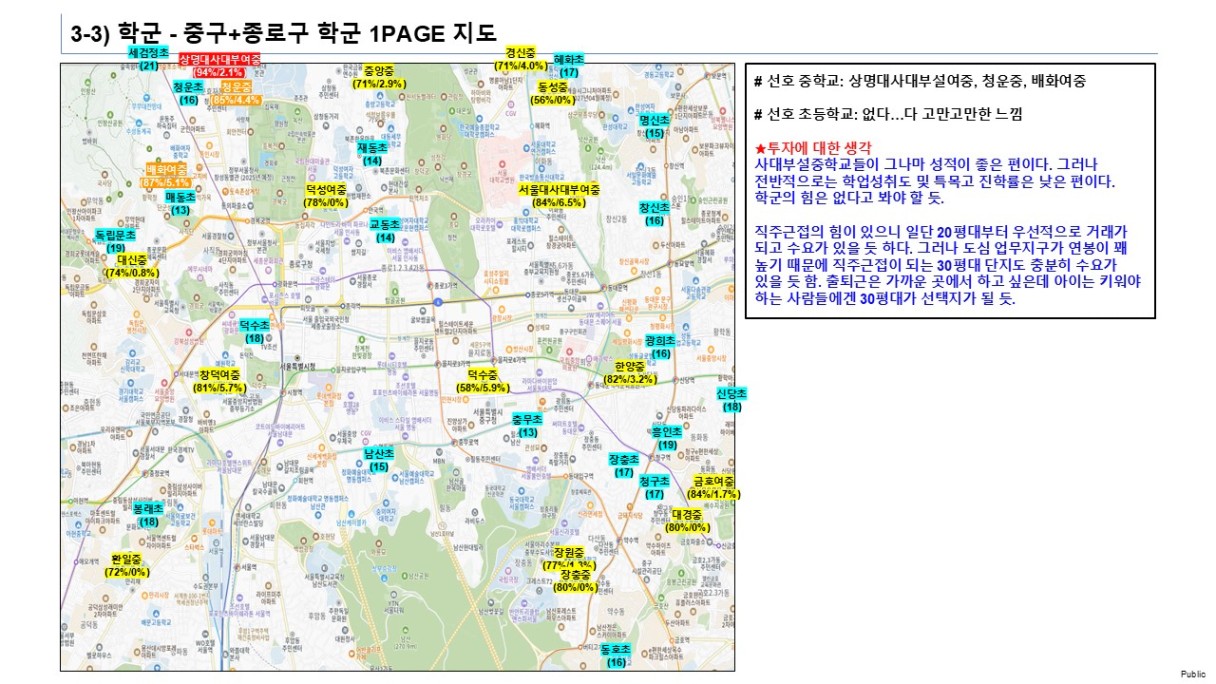The width and height of the screenshot is (1216, 684).
Task: Select the 청구초 (17) label
Action: coord(655,487)
